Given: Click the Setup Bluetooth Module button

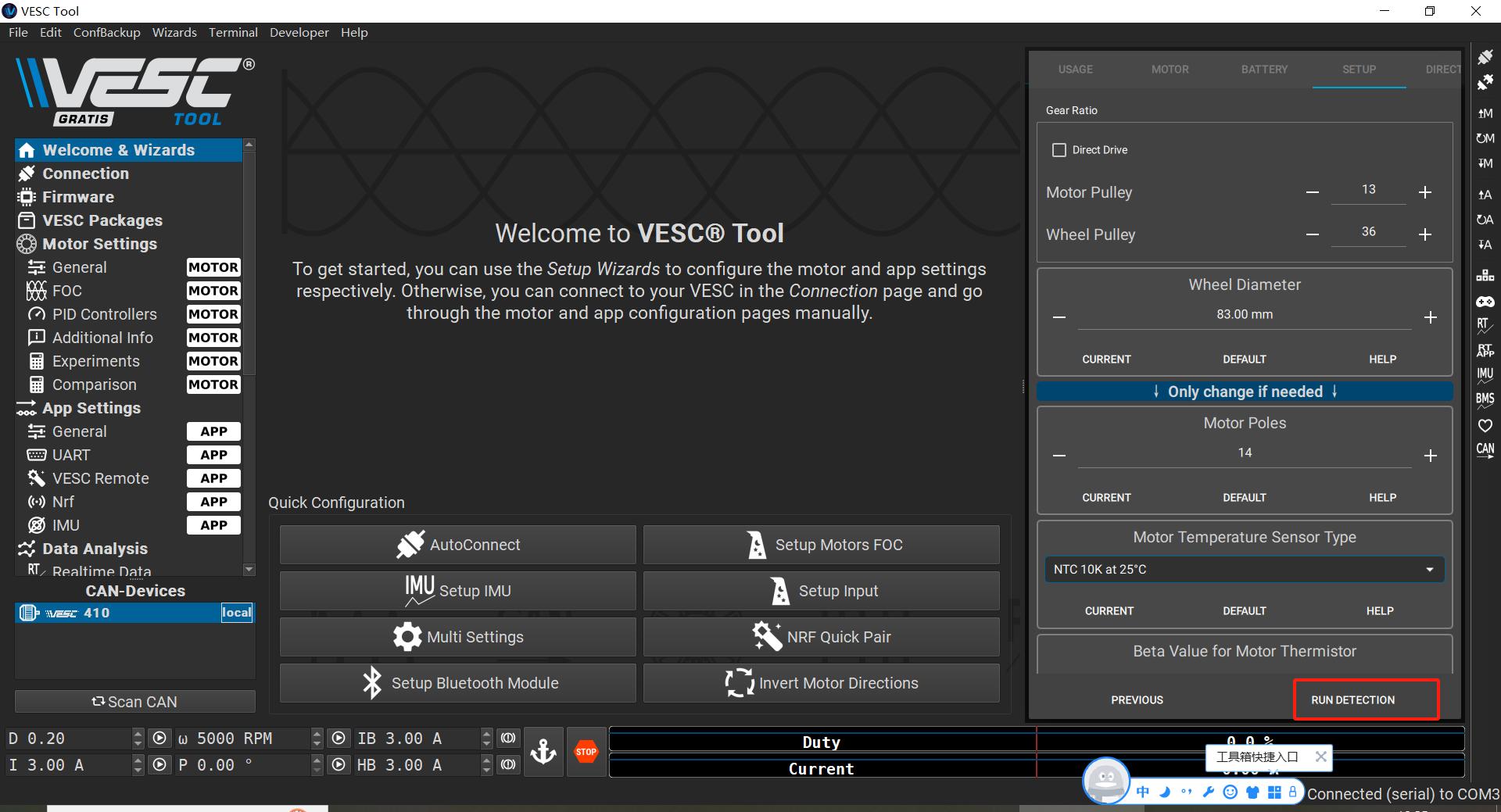Looking at the screenshot, I should pyautogui.click(x=458, y=683).
